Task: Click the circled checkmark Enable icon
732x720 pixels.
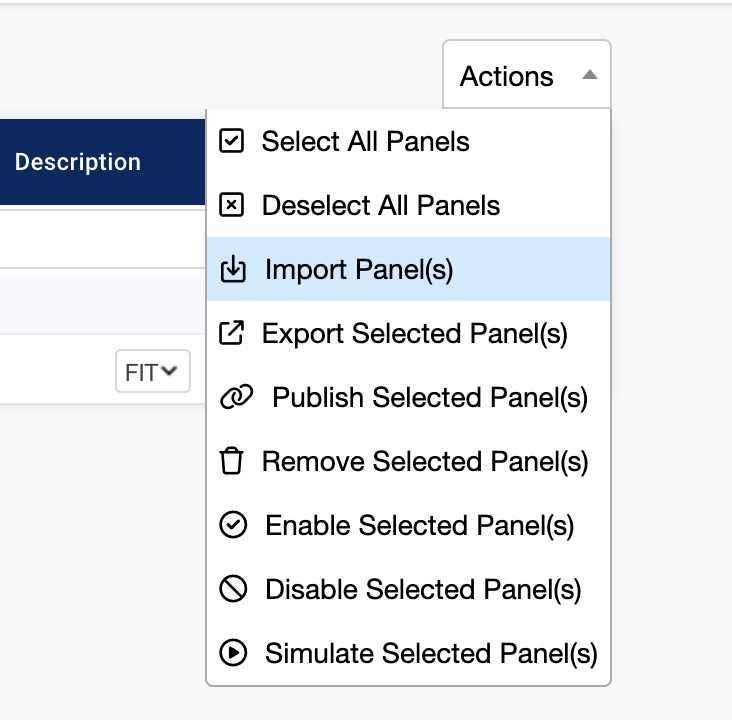Action: [x=232, y=526]
